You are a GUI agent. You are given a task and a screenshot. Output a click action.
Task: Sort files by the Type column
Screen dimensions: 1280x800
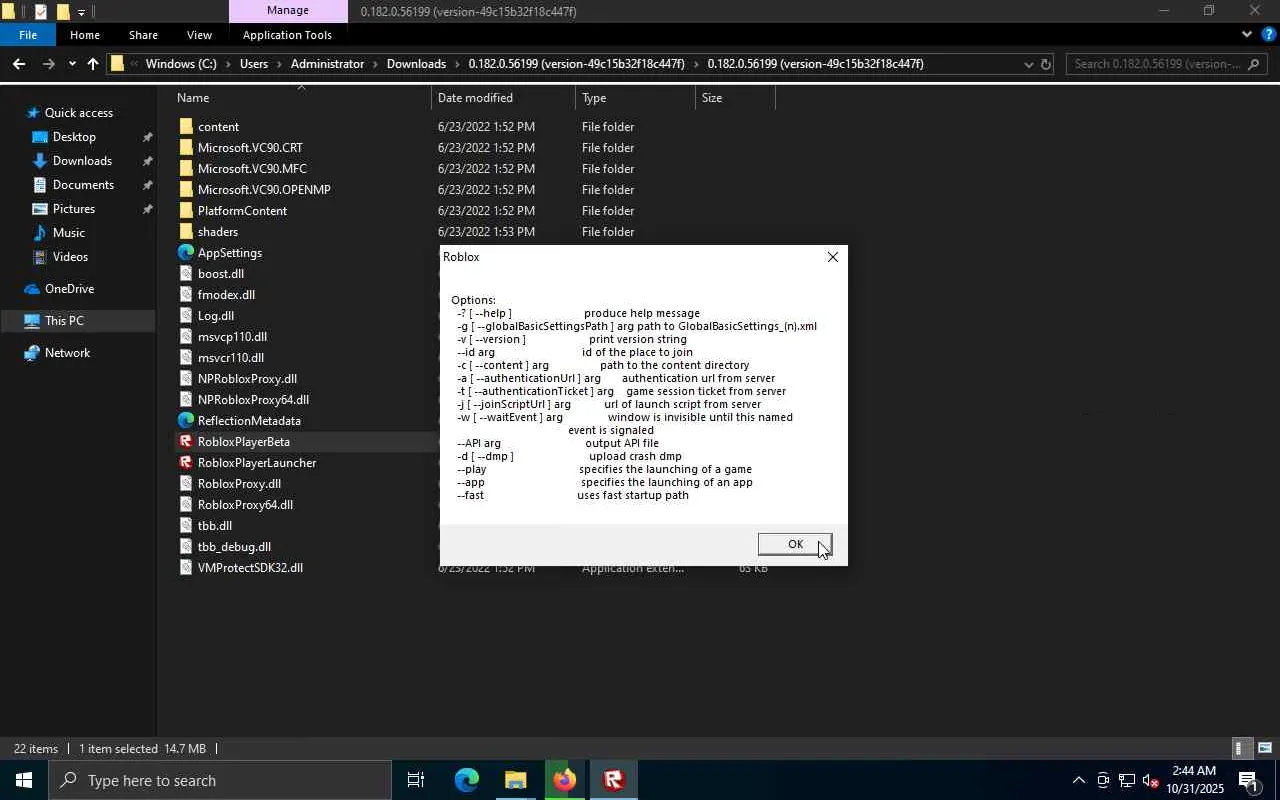coord(594,98)
